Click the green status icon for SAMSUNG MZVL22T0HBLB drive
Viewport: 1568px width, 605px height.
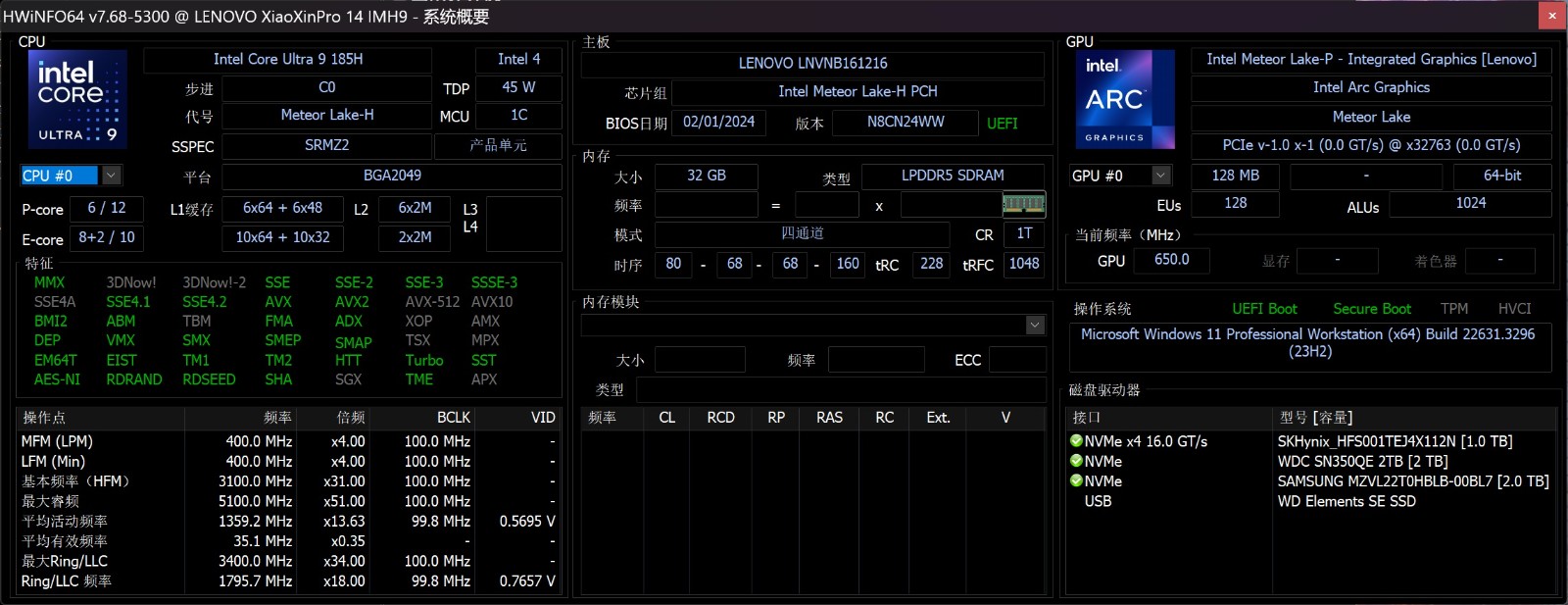(1076, 481)
